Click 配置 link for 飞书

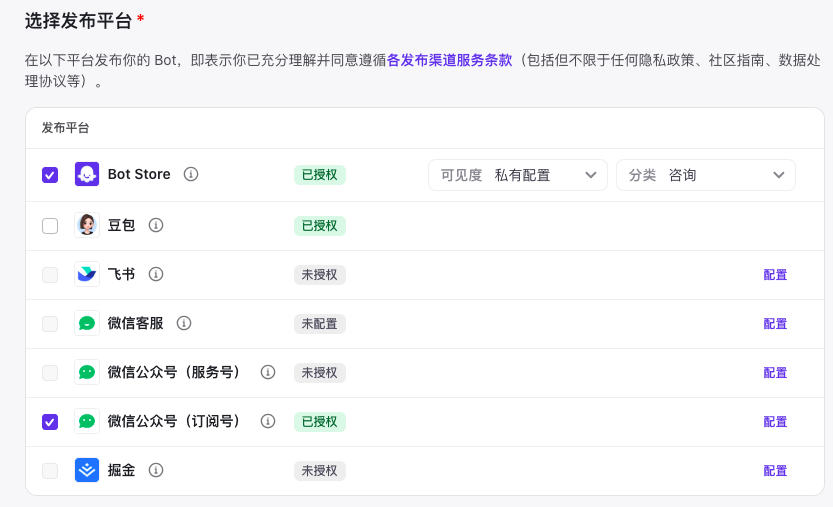coord(775,275)
